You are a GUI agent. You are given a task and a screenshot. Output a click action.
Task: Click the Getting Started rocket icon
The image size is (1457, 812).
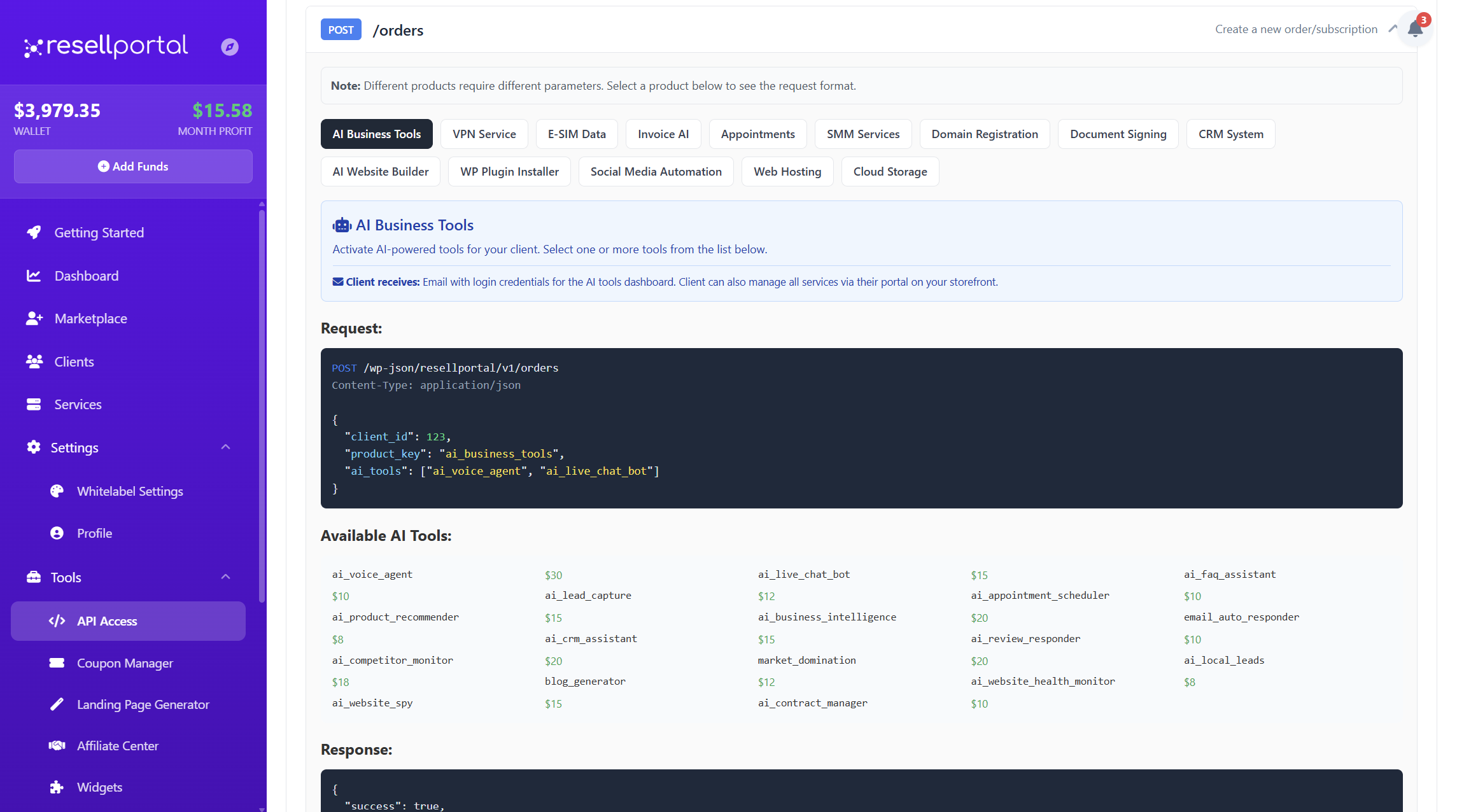coord(34,232)
